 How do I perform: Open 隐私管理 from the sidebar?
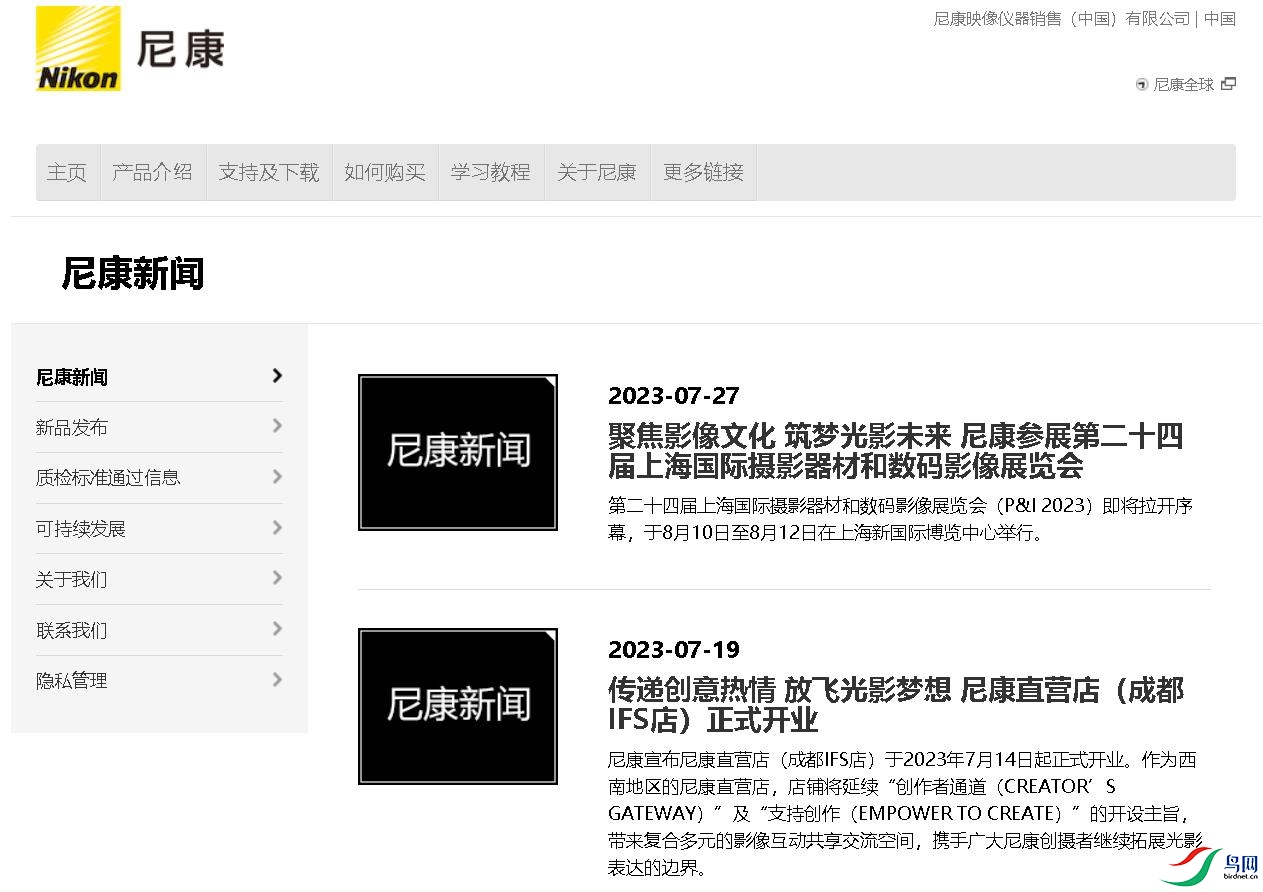pyautogui.click(x=71, y=680)
